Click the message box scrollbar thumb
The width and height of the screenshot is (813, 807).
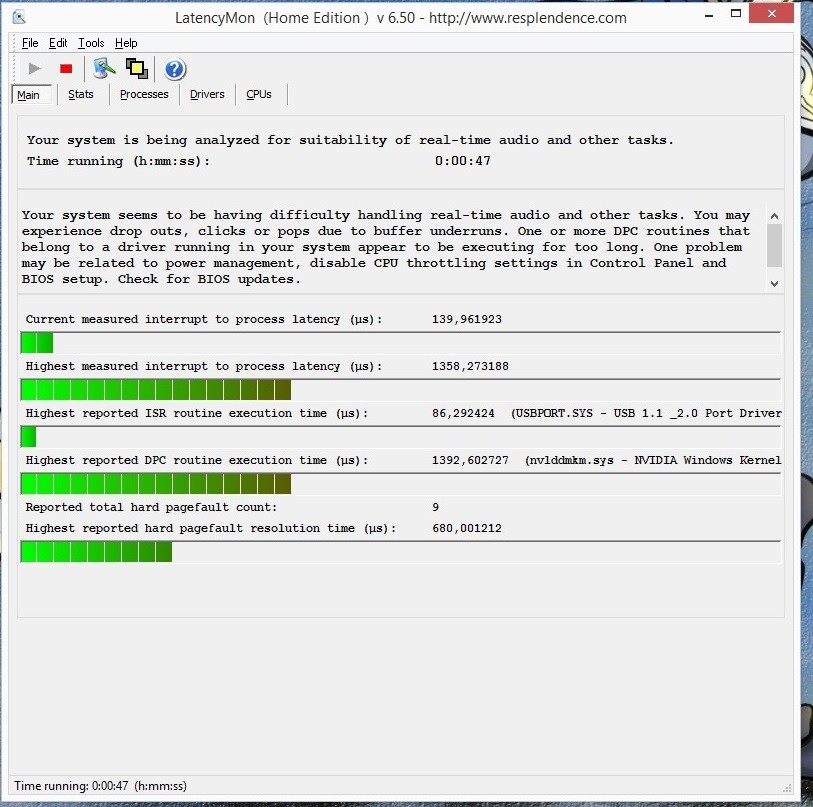(774, 245)
